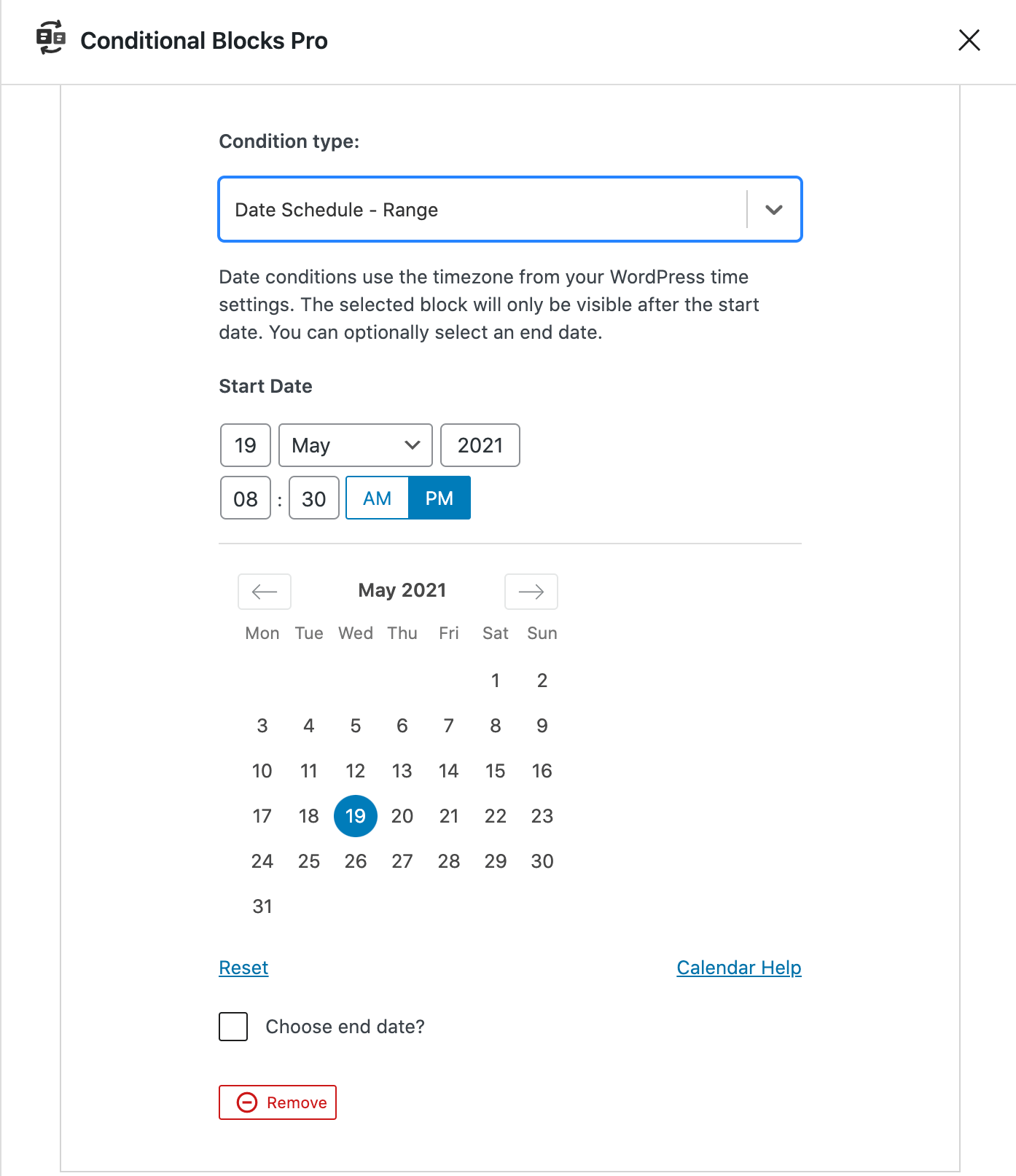Screen dimensions: 1016x1176
Task: Click the hour field showing 08
Action: (x=245, y=498)
